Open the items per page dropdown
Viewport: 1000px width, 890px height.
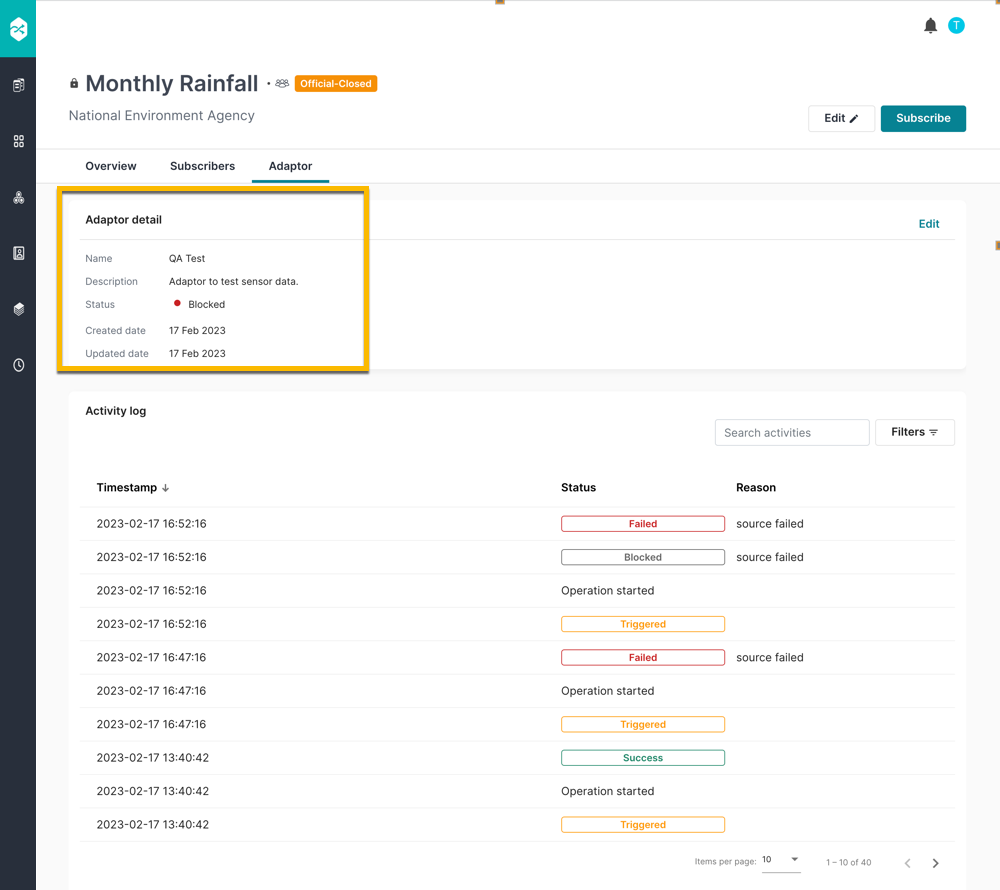tap(781, 861)
